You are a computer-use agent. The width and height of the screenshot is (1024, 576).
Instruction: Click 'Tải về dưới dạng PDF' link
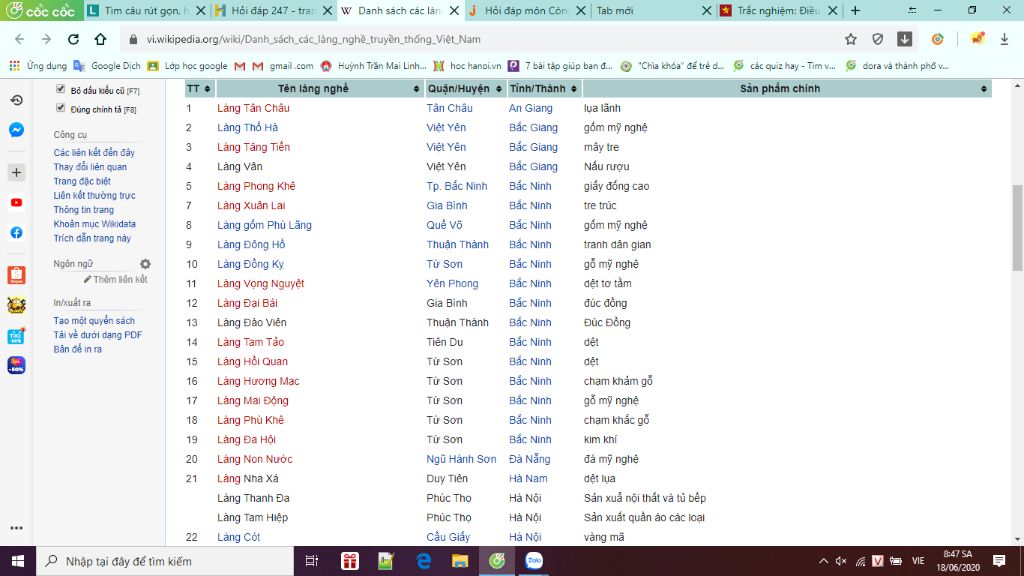point(97,335)
